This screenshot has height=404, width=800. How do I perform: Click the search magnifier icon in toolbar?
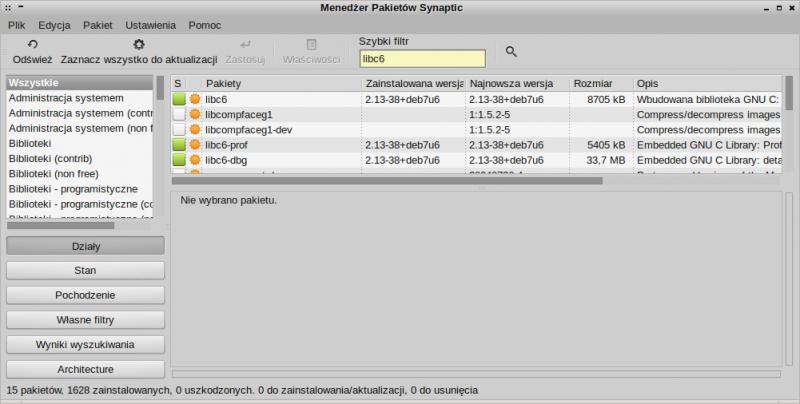point(511,51)
